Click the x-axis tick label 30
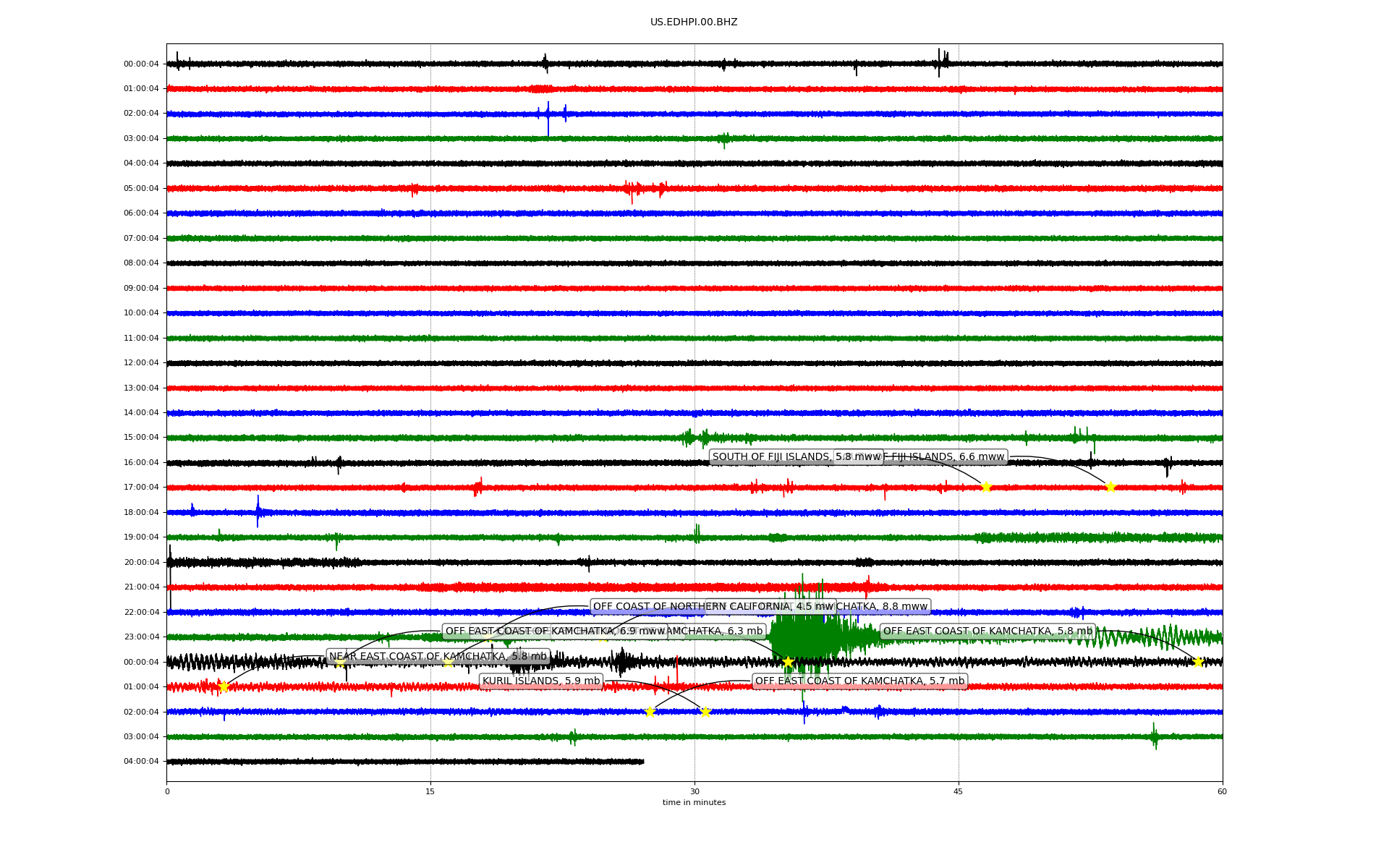The width and height of the screenshot is (1389, 868). 694,791
